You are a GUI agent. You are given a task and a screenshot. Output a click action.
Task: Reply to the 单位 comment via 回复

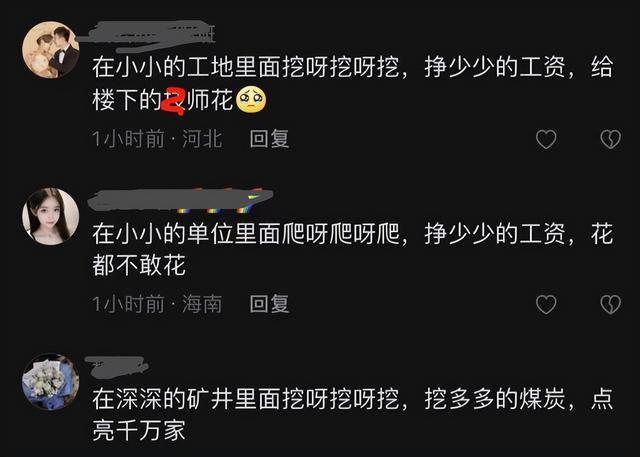coord(269,304)
